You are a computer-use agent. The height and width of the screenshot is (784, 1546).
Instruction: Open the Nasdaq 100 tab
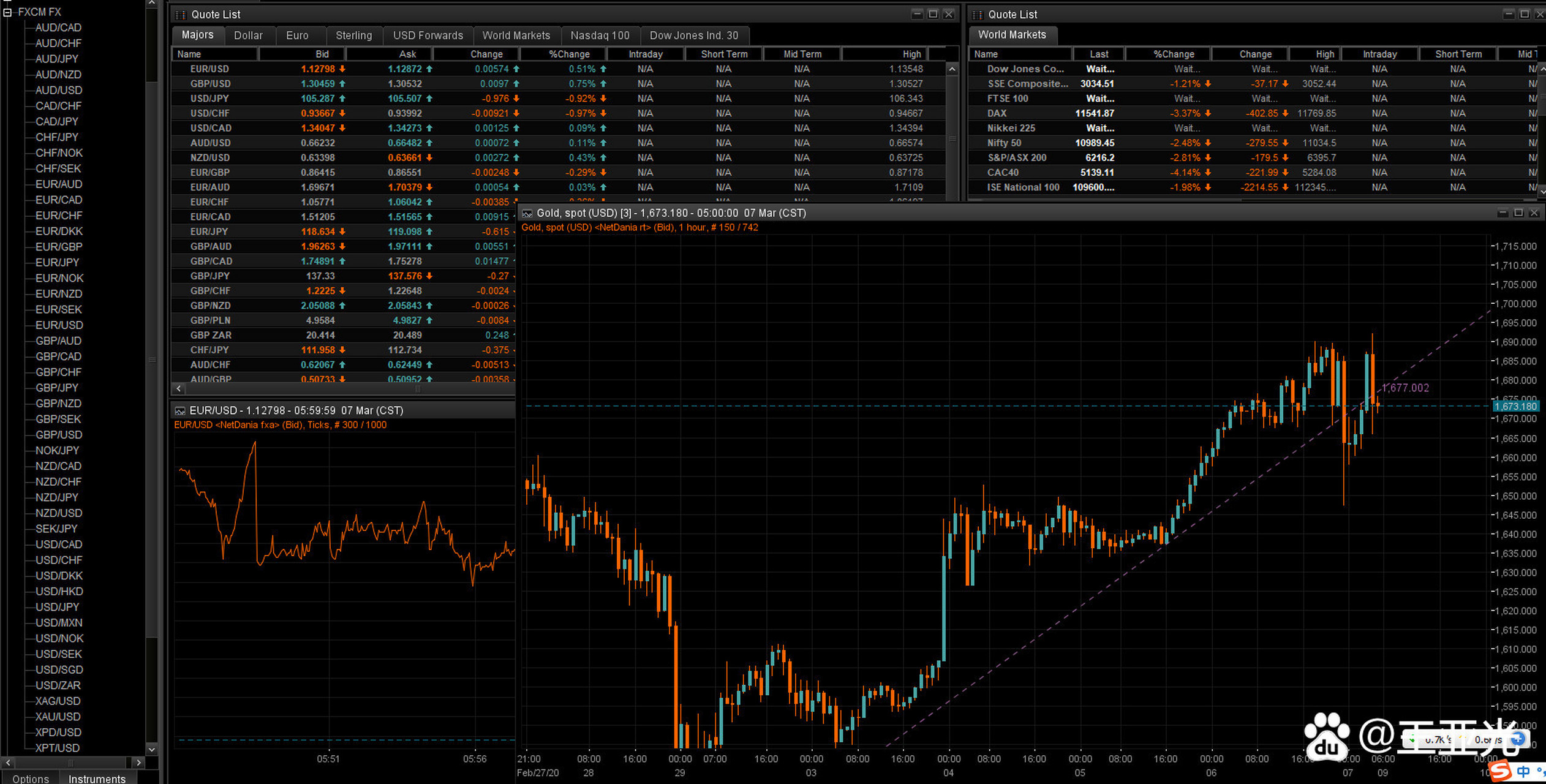[600, 36]
